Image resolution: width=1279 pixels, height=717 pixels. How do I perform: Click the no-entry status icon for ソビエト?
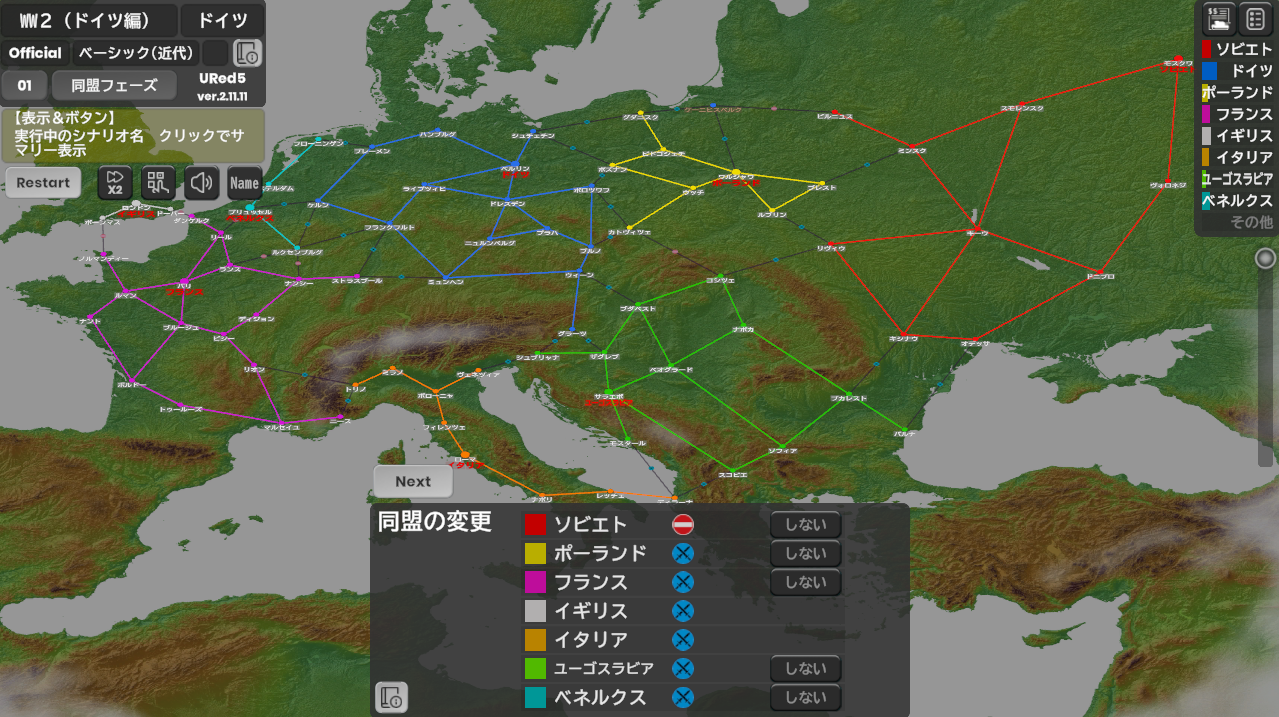[x=683, y=525]
